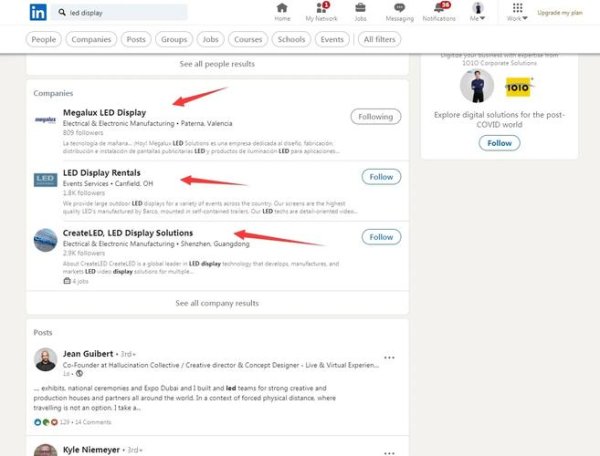The image size is (600, 456).
Task: Open three-dot menu on Jean Guibert's post
Action: (x=389, y=358)
